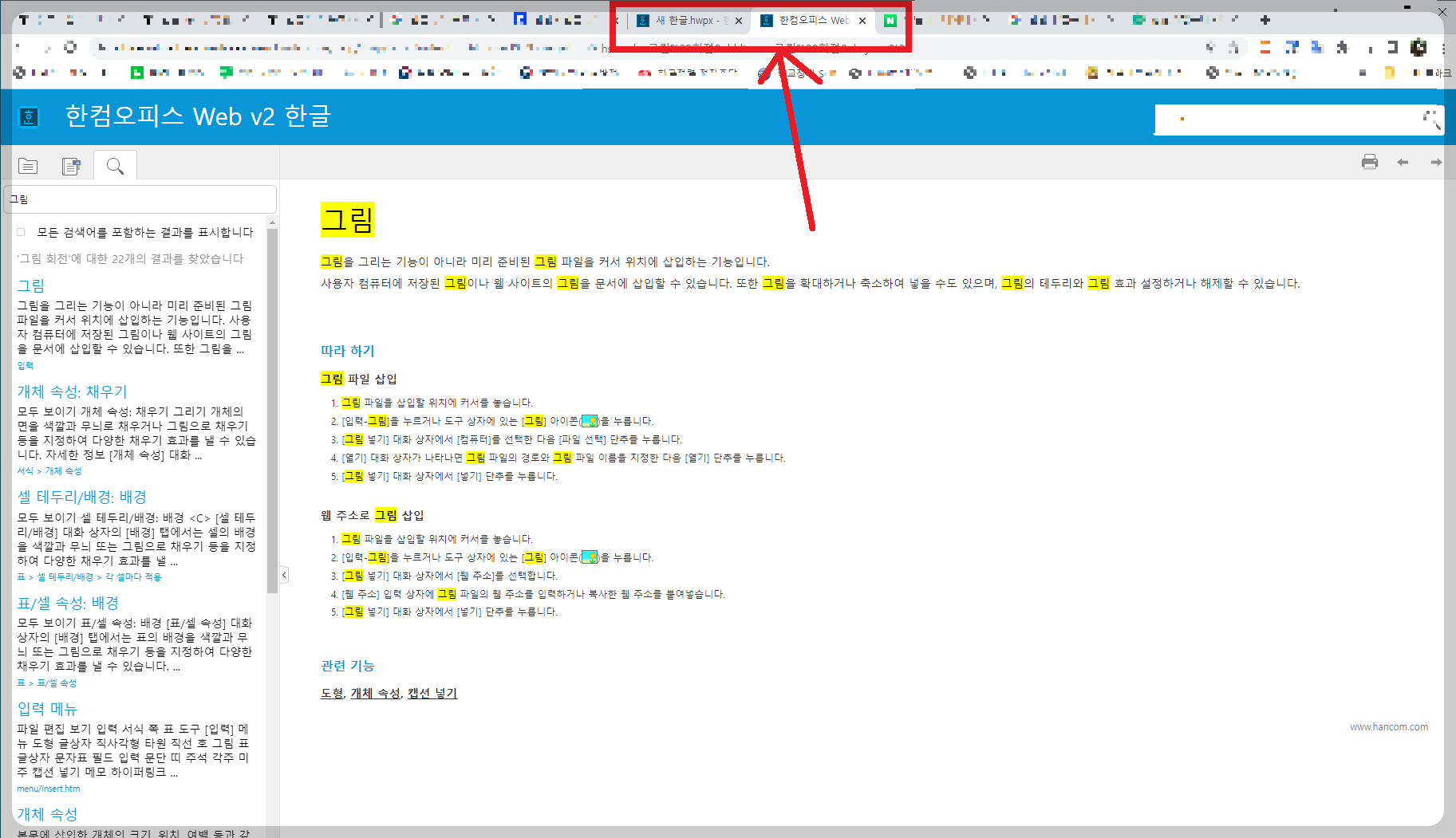Click the 표/셀 속성 breadcrumb link
The height and width of the screenshot is (838, 1456).
[x=57, y=683]
